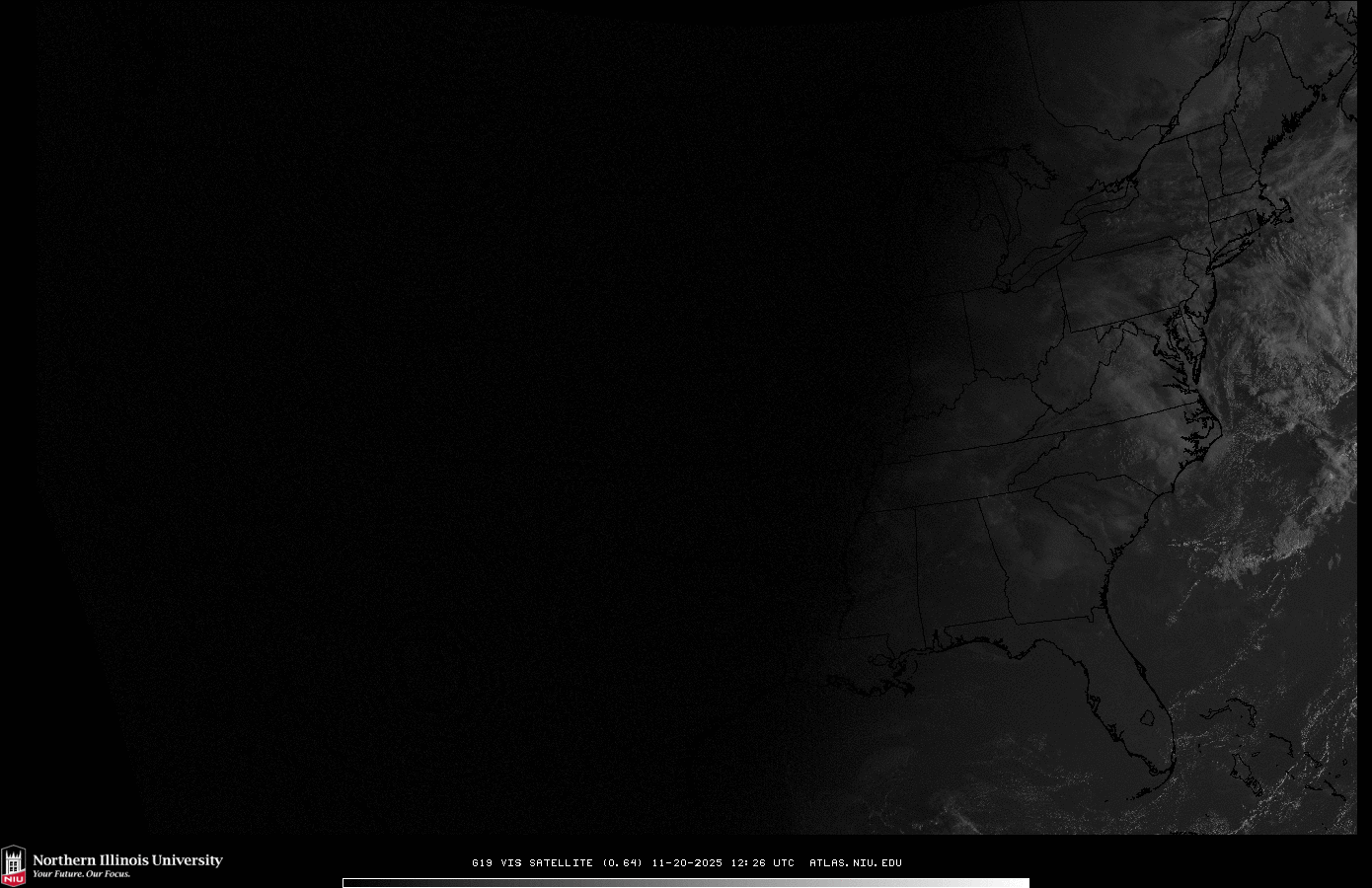Screen dimensions: 1372x888
Task: Click the "11-20-2025" date stamp
Action: click(687, 863)
